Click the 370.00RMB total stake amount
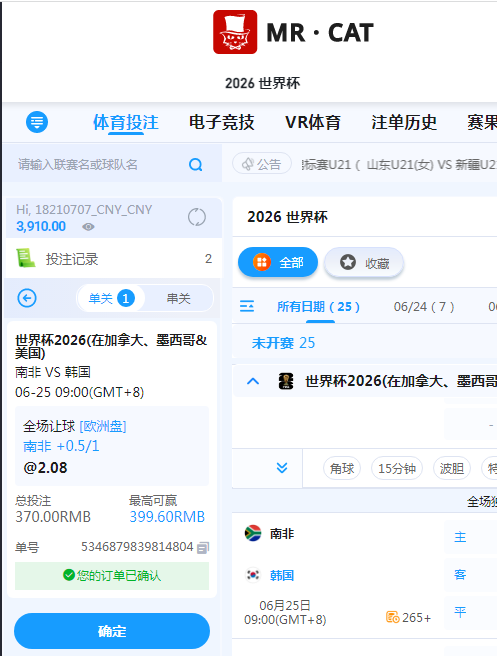This screenshot has width=497, height=656. tap(53, 517)
